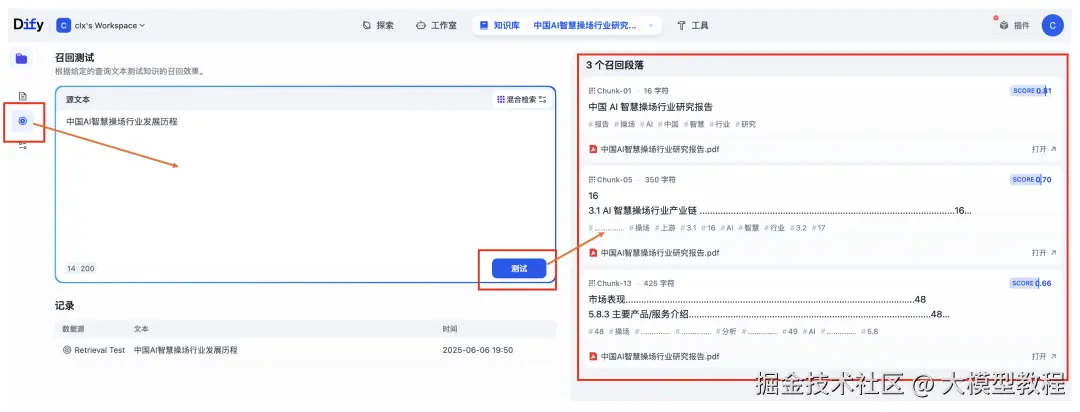The image size is (1080, 412).
Task: Click 打开 in the Chunk-13 card
Action: 1043,356
